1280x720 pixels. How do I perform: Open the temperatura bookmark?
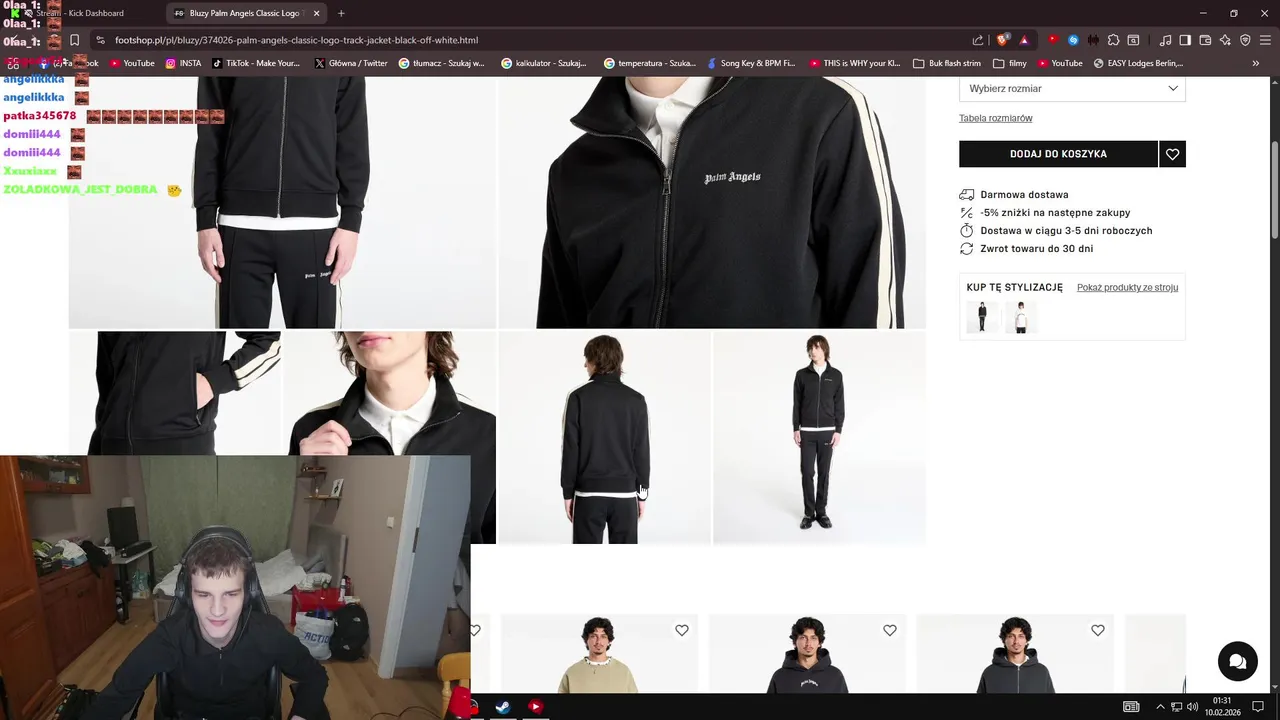(649, 63)
